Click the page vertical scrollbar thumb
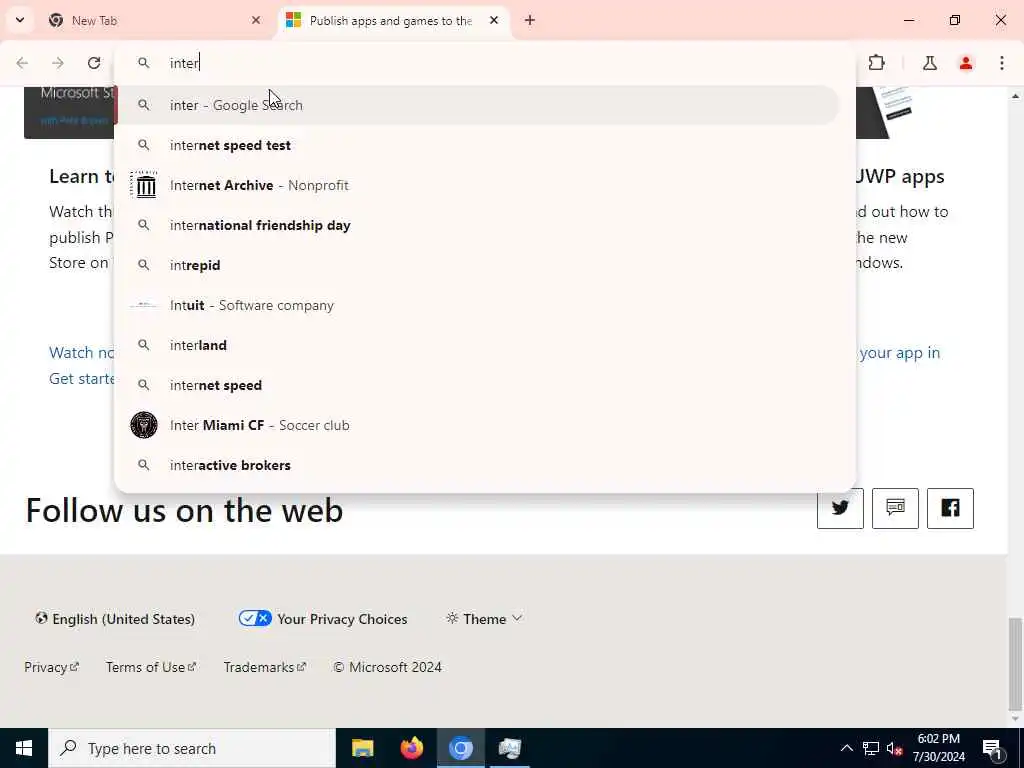1024x768 pixels. [x=1015, y=662]
